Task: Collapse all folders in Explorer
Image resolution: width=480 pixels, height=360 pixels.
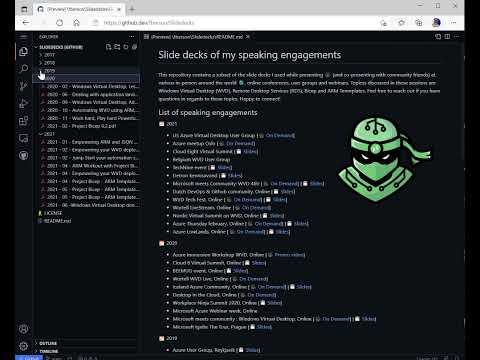Action: pyautogui.click(x=134, y=47)
